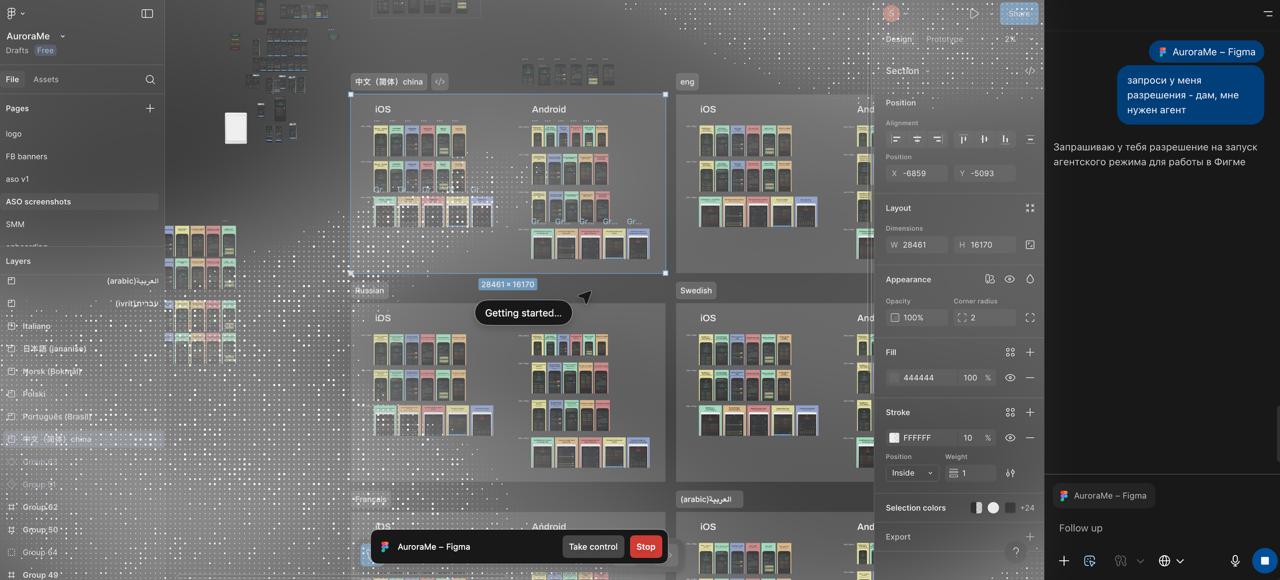1280x580 pixels.
Task: Hide the FFFFFF stroke
Action: point(1010,438)
